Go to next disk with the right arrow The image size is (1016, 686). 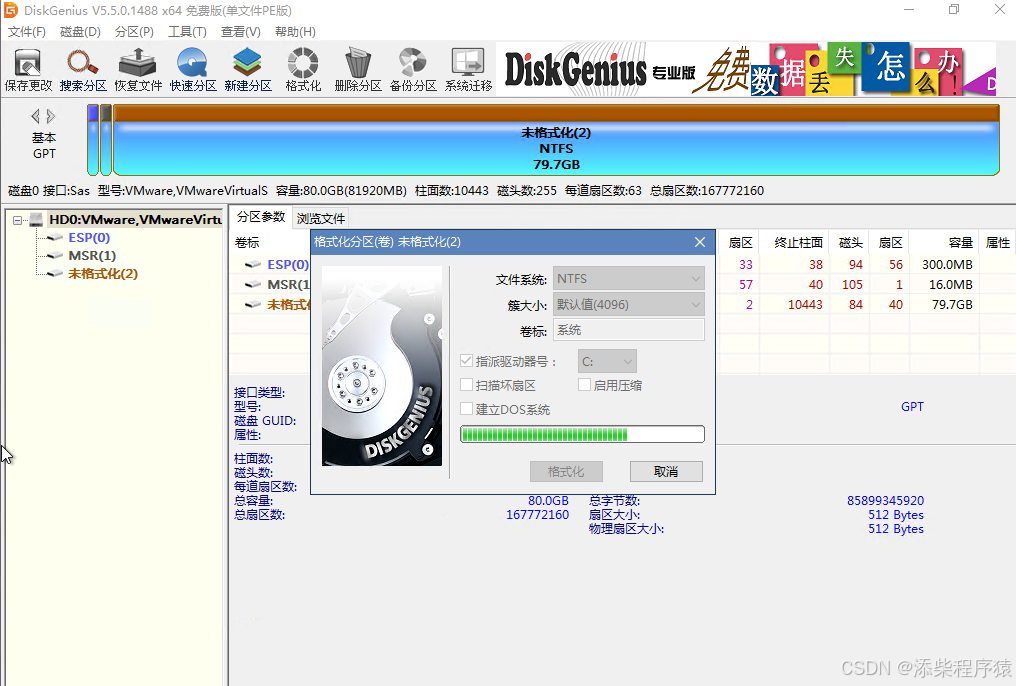(x=51, y=117)
